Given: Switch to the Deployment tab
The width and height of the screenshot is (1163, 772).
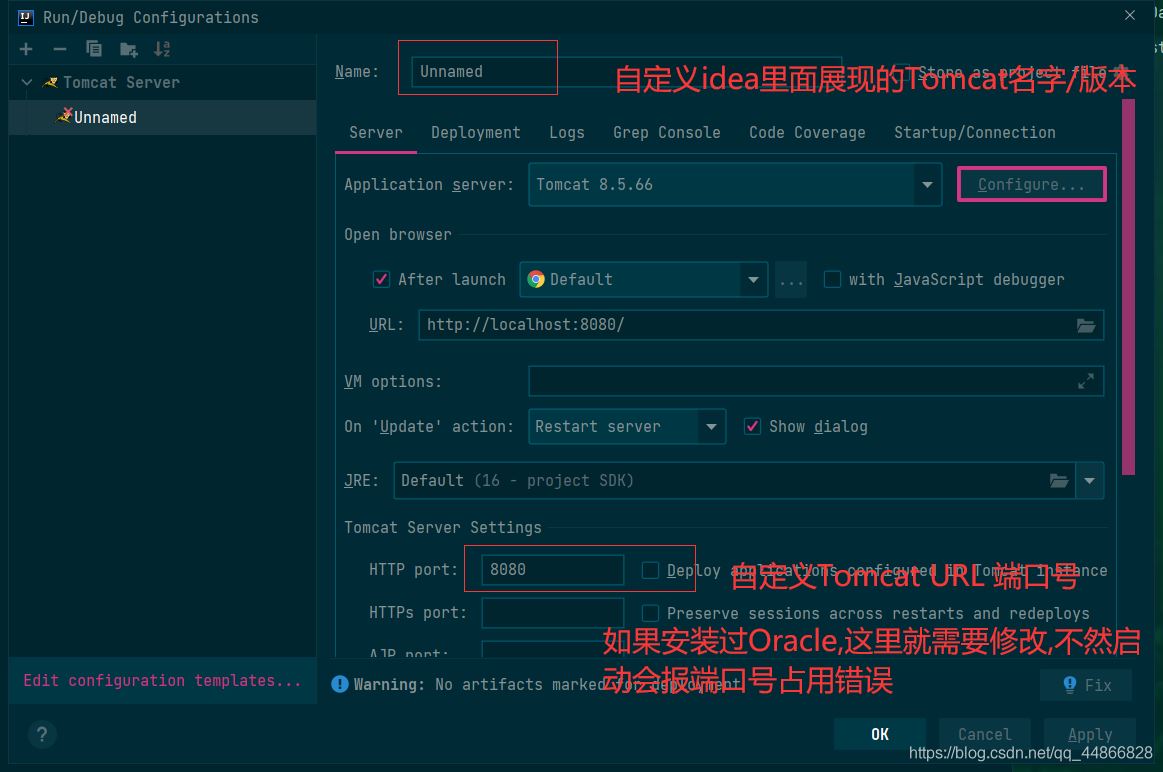Looking at the screenshot, I should click(475, 132).
